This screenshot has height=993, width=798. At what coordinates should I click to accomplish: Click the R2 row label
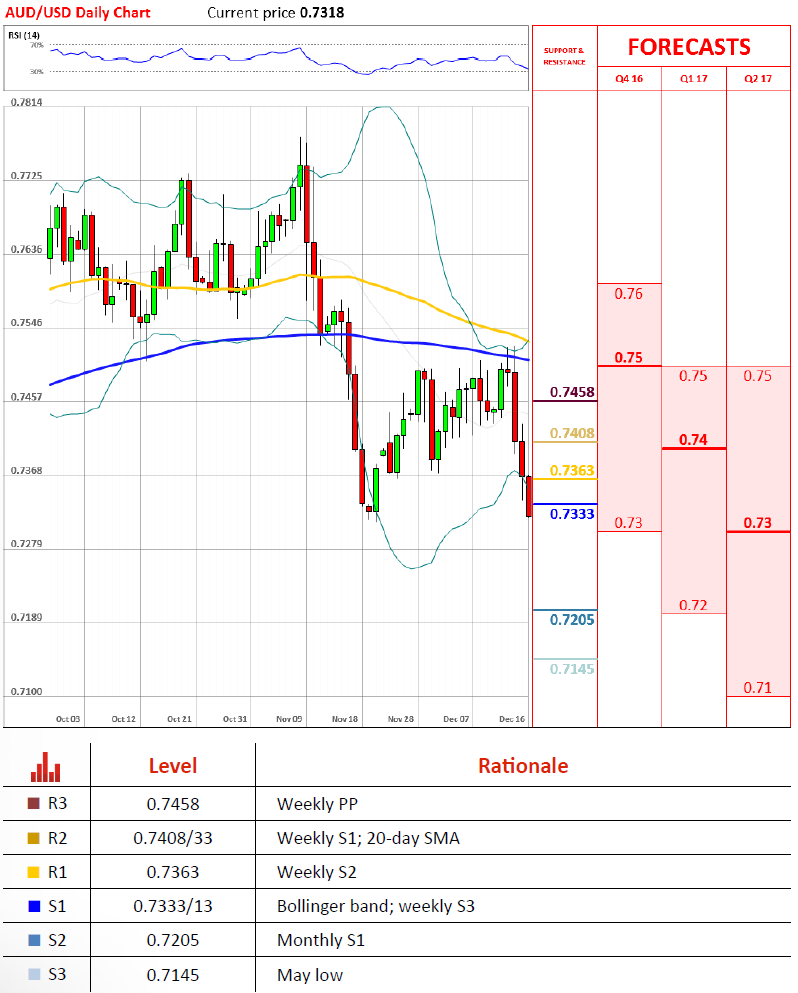(x=58, y=838)
